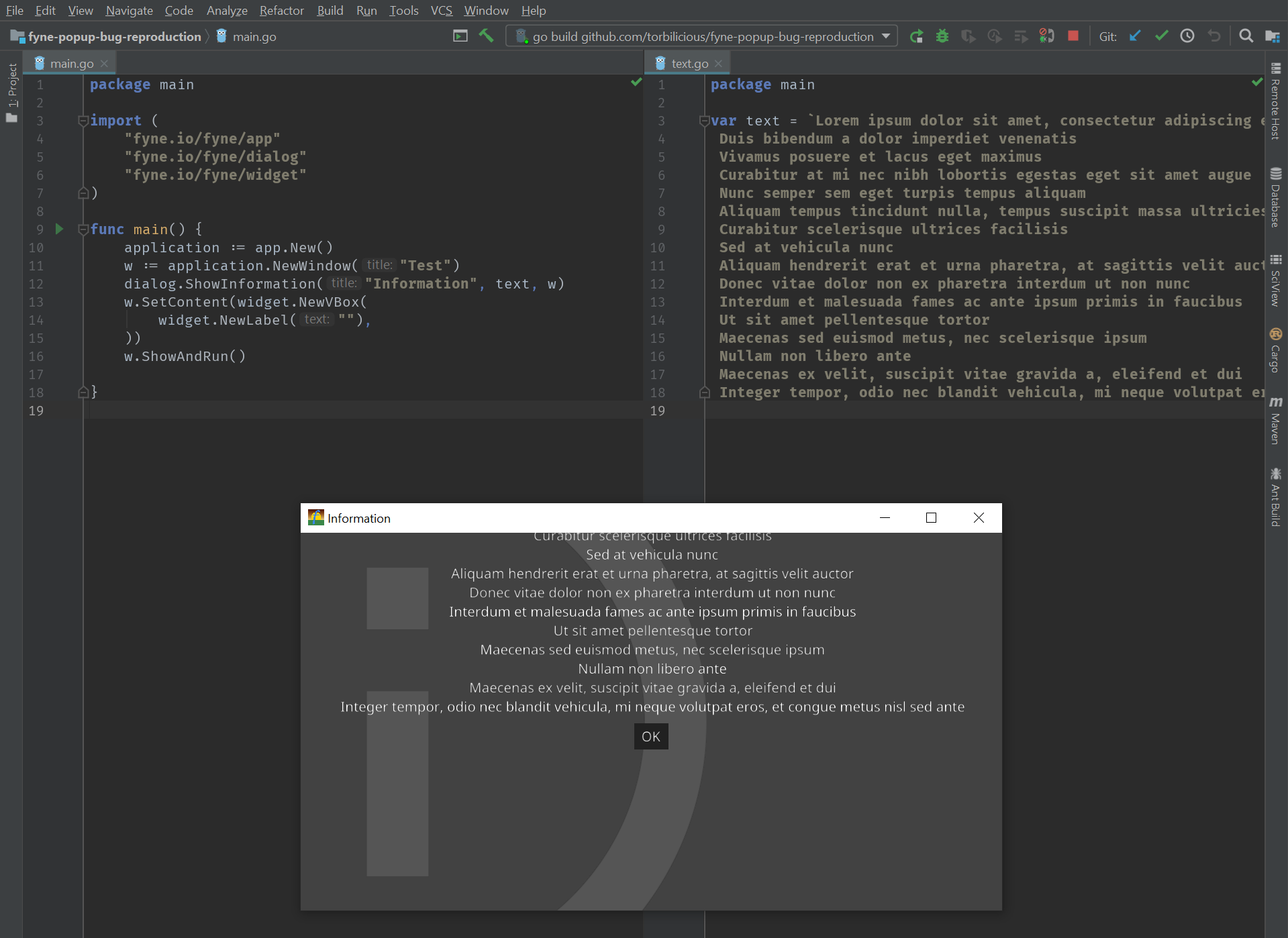Open the run configuration dropdown
Viewport: 1288px width, 938px height.
(887, 36)
